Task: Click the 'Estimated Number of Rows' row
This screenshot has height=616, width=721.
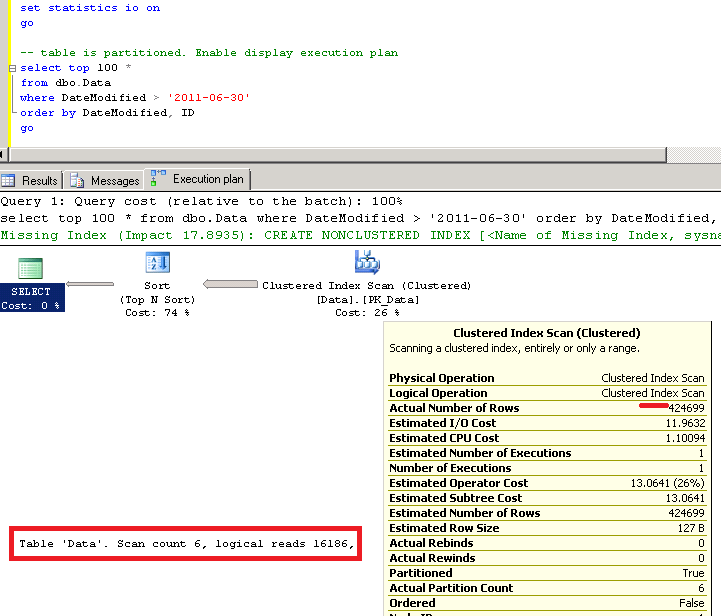Action: coord(547,513)
